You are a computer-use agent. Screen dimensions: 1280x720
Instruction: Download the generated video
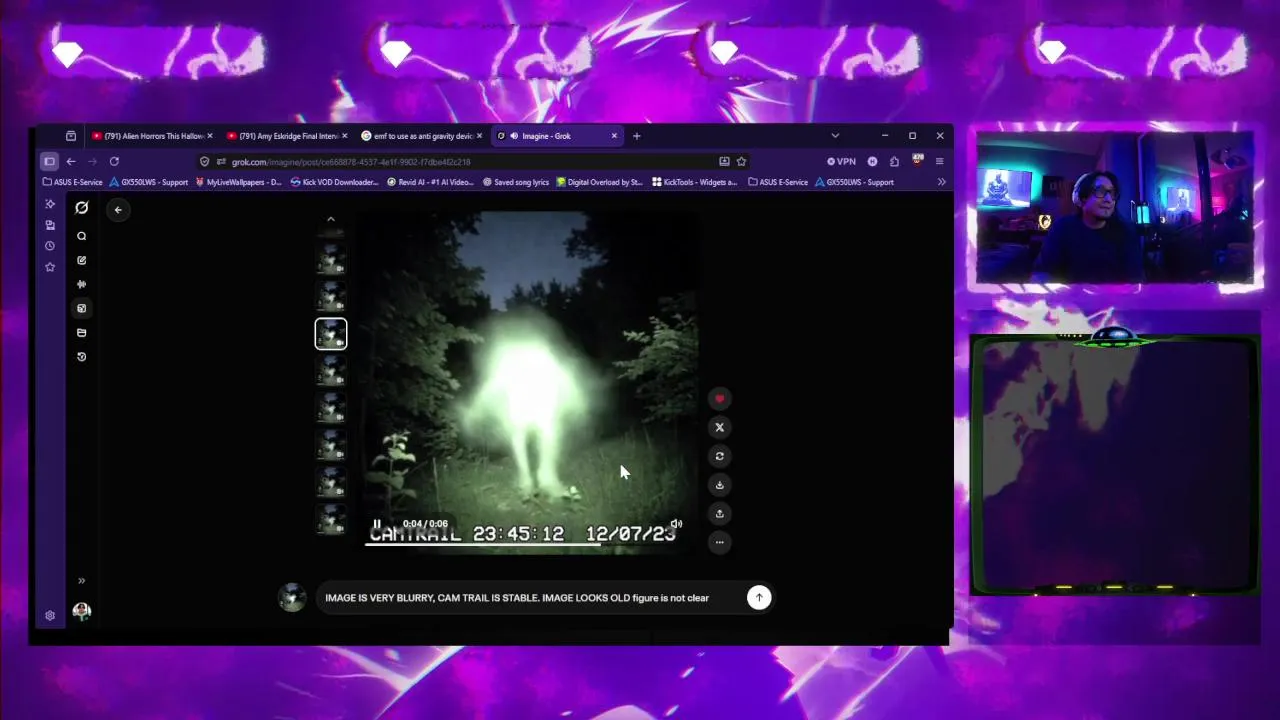(x=719, y=485)
